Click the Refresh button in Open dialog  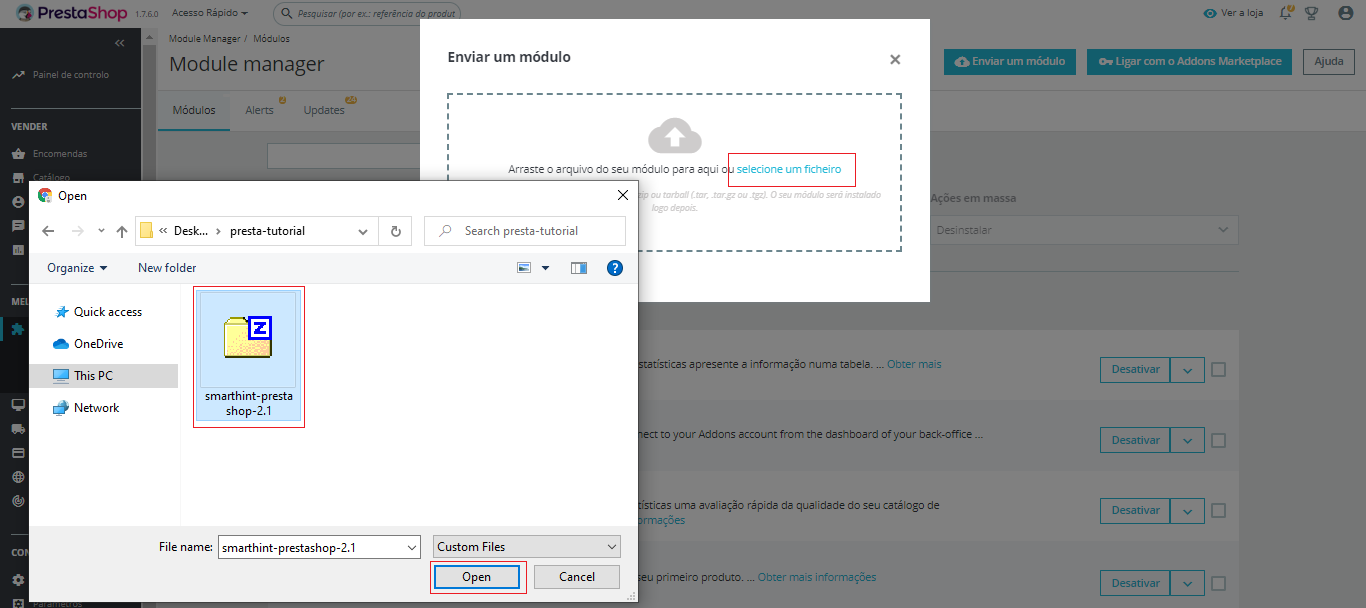tap(396, 231)
